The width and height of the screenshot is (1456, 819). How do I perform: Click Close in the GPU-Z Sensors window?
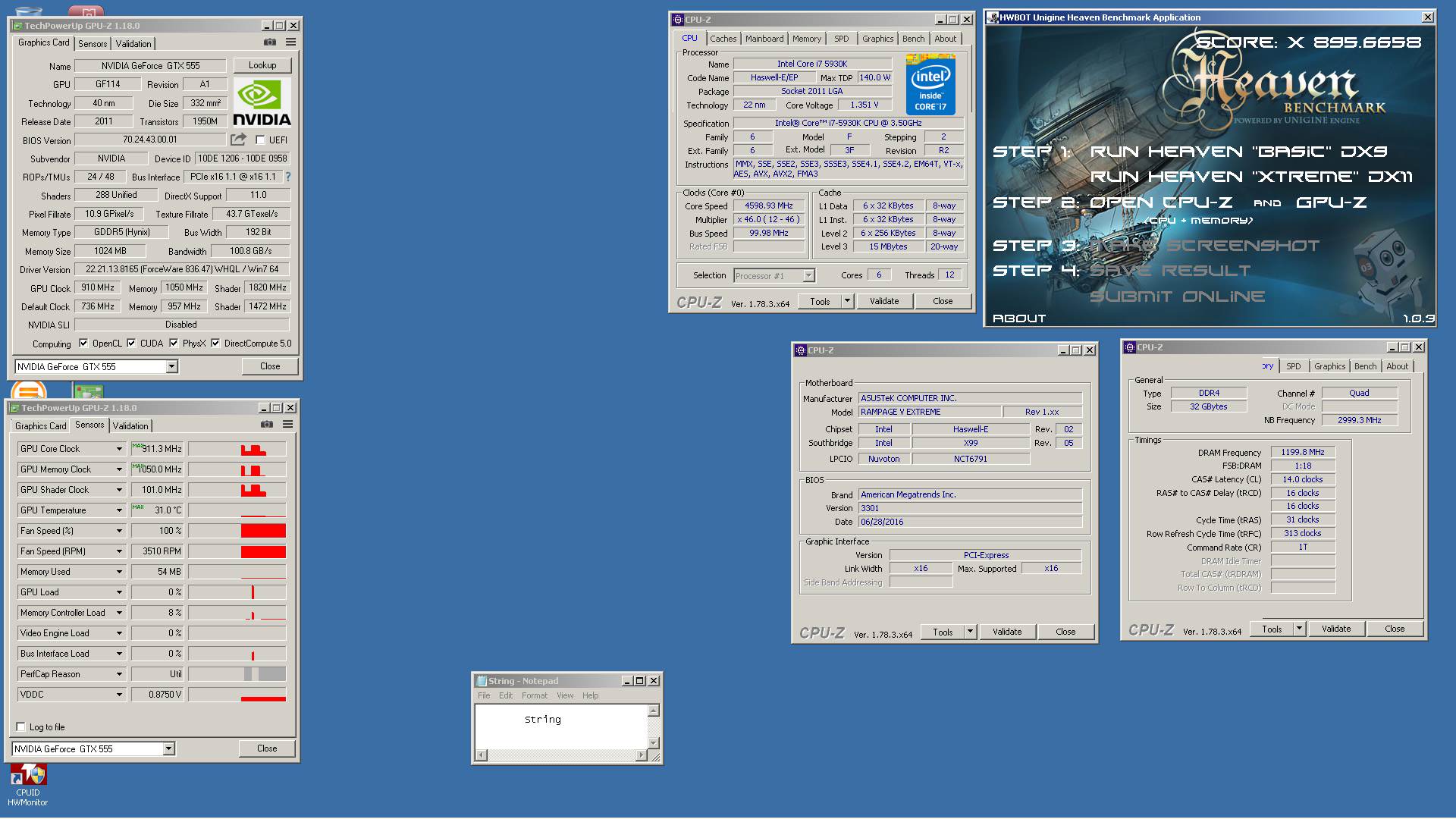coord(267,748)
